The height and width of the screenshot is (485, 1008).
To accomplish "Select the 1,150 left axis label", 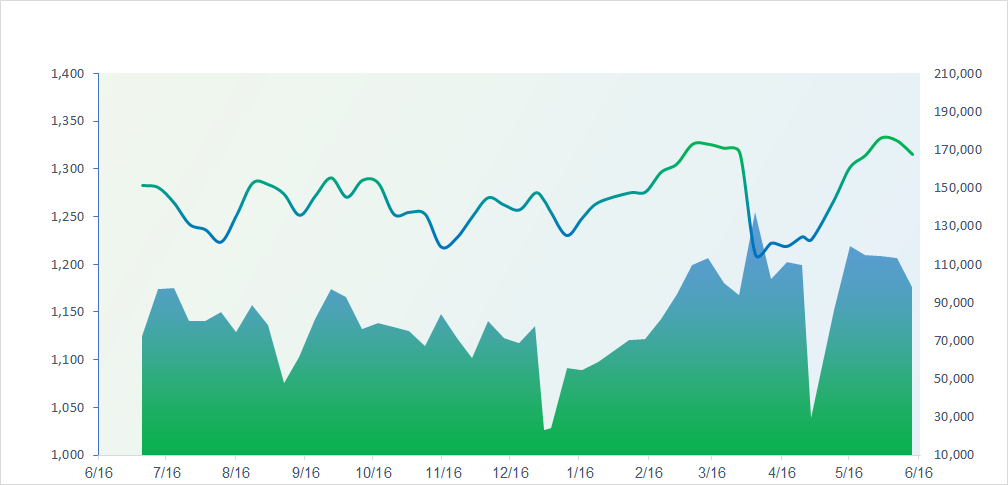I will 67,312.
